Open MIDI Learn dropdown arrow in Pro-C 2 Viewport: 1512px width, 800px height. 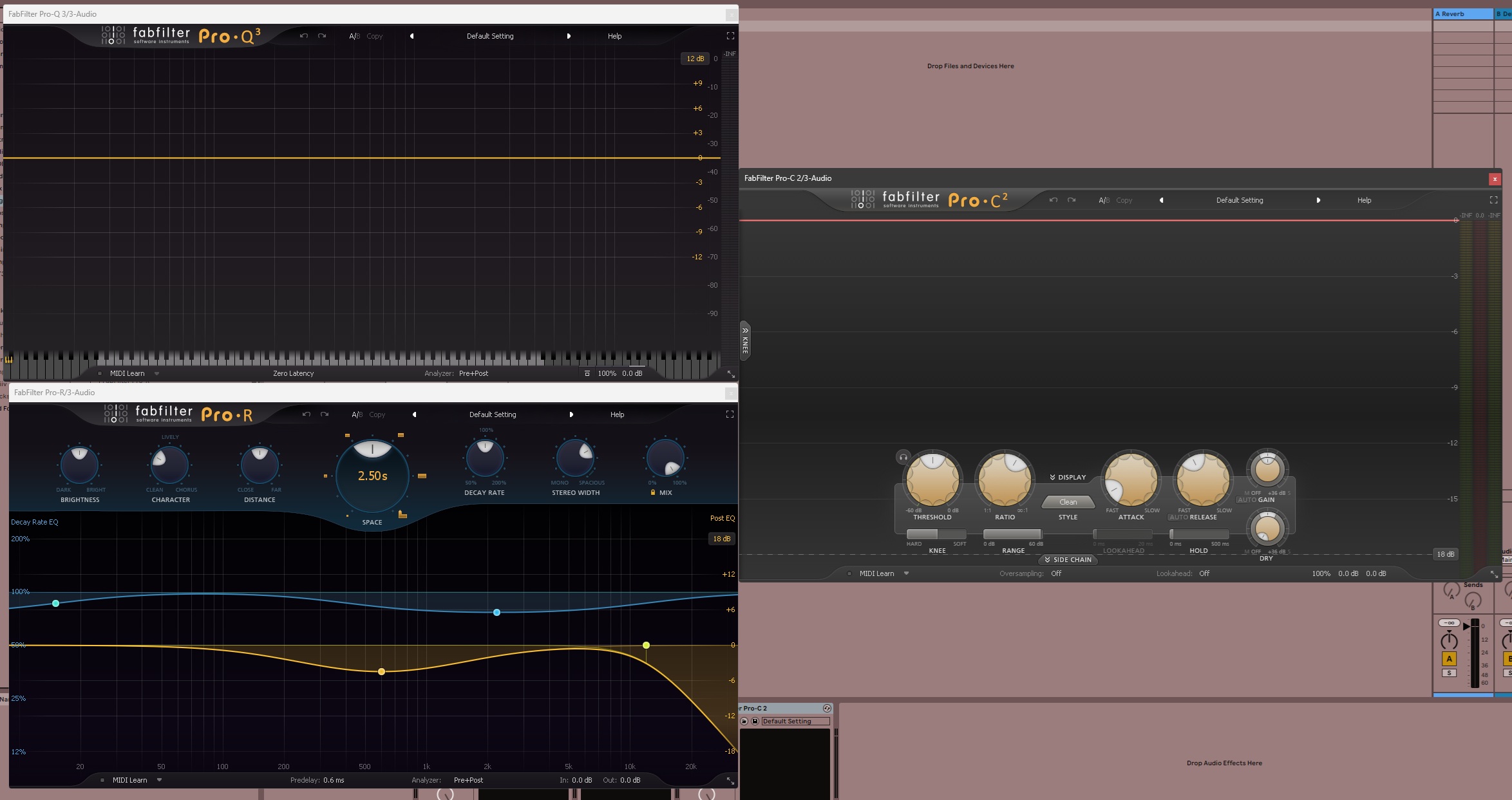click(x=906, y=573)
